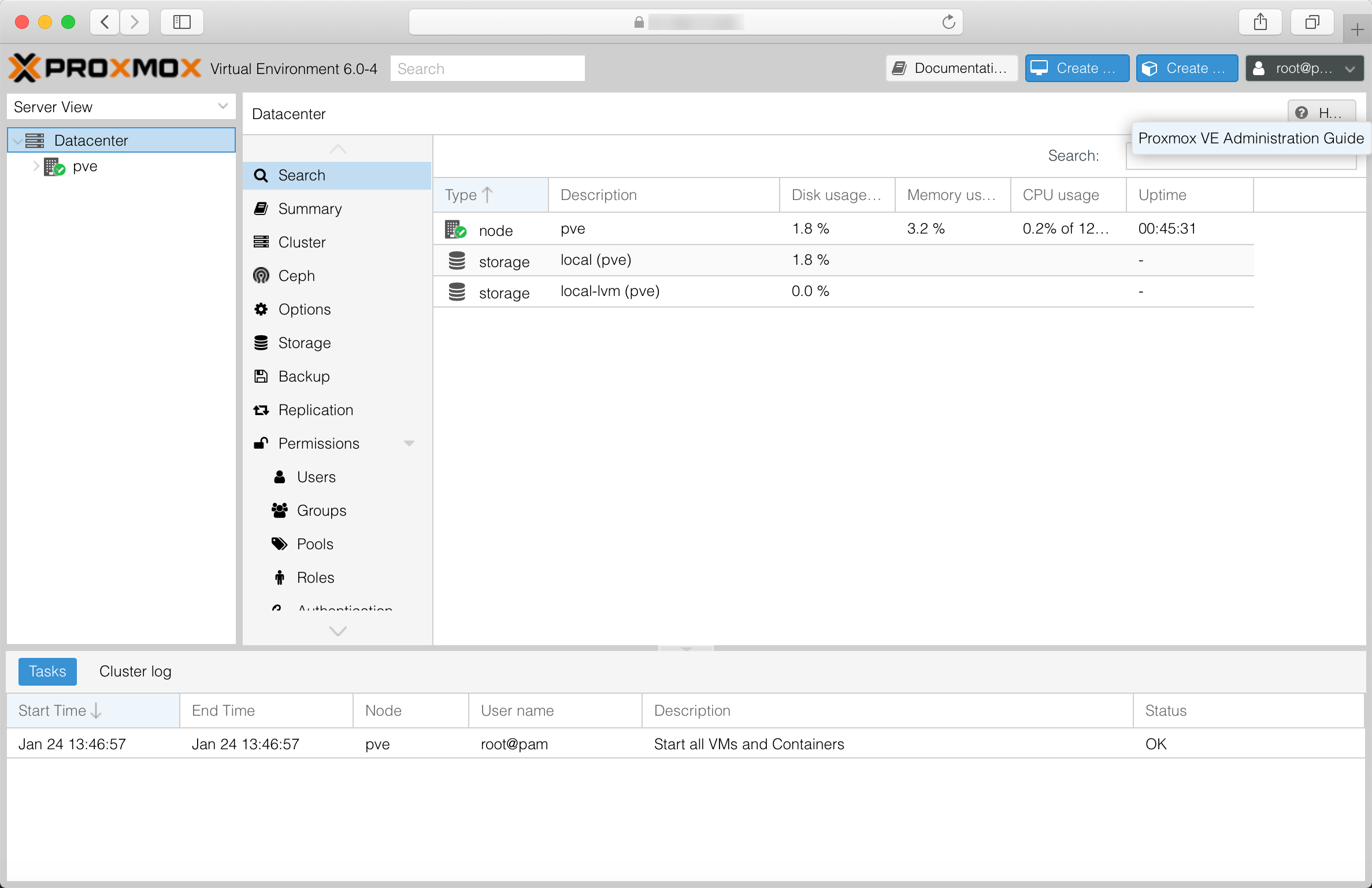
Task: Collapse the Permissions submenu arrow
Action: pyautogui.click(x=409, y=443)
